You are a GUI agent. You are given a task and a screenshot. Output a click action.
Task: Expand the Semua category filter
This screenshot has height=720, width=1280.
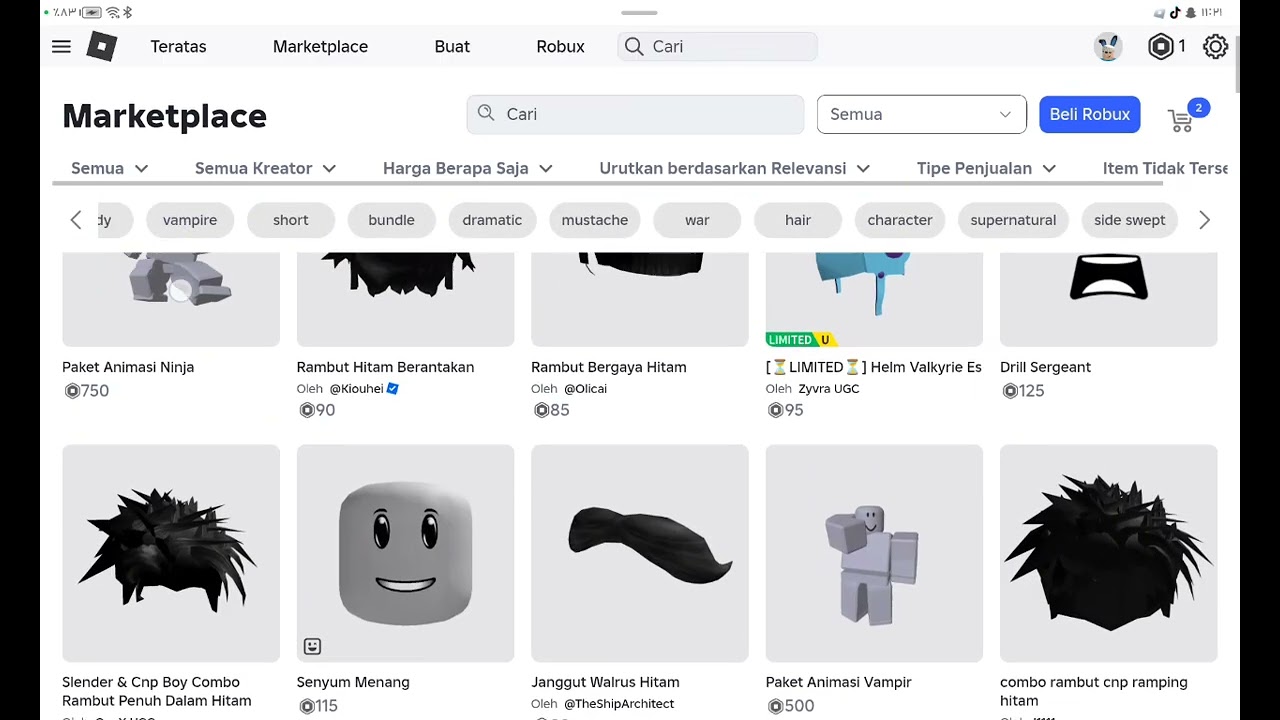coord(110,168)
